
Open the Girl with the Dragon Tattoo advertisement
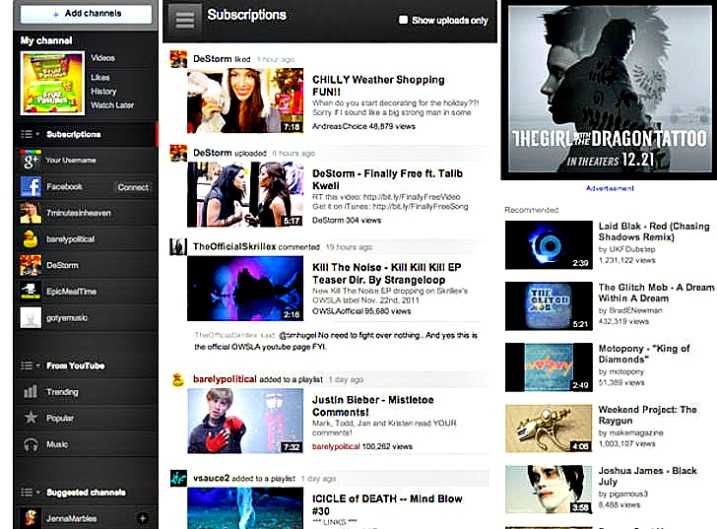pos(609,92)
